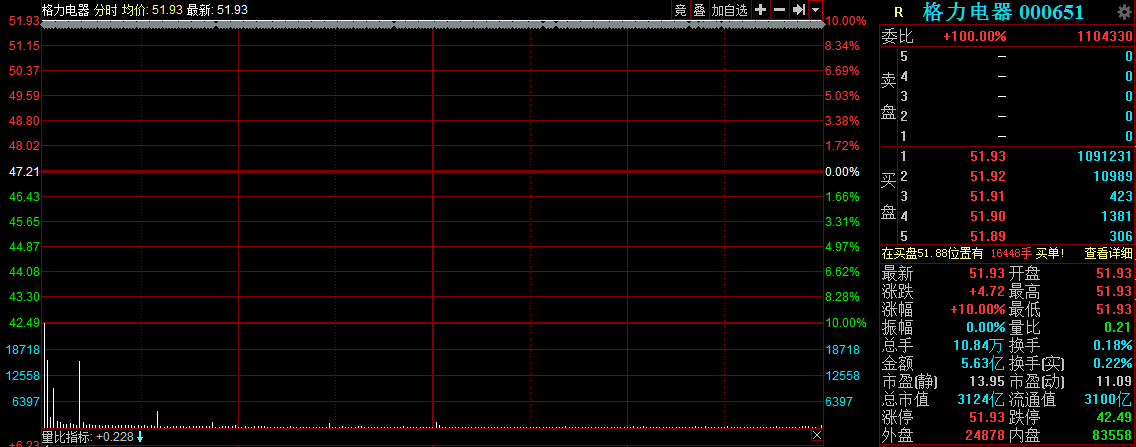
Task: Click the 买盘 section label
Action: click(889, 196)
